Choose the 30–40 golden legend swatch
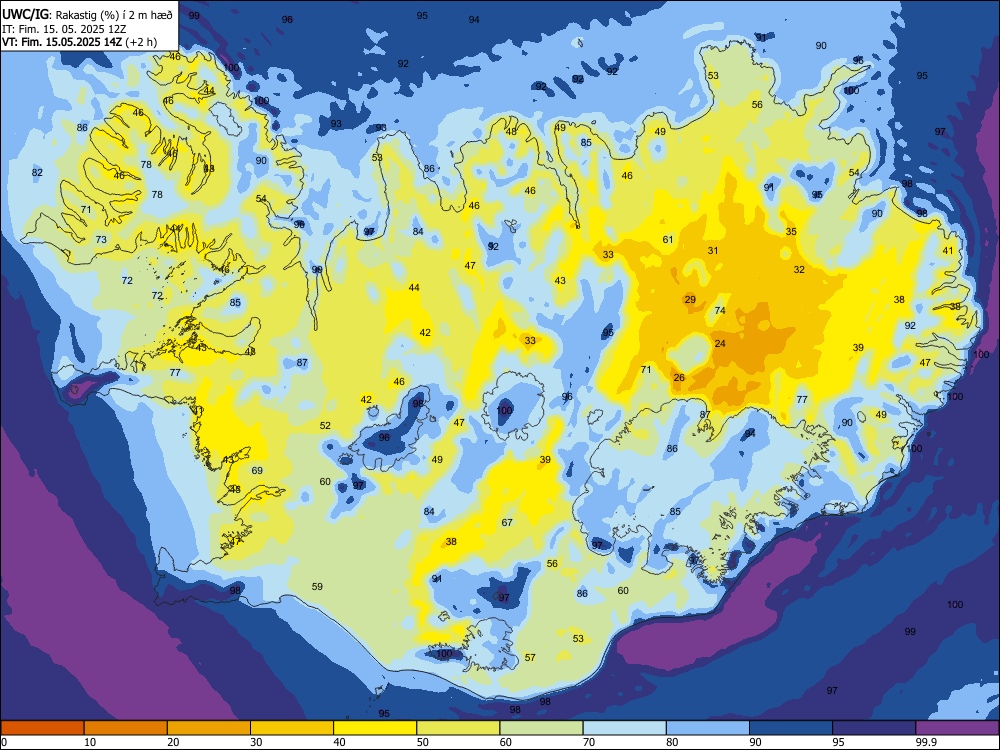This screenshot has width=1000, height=750. point(292,728)
